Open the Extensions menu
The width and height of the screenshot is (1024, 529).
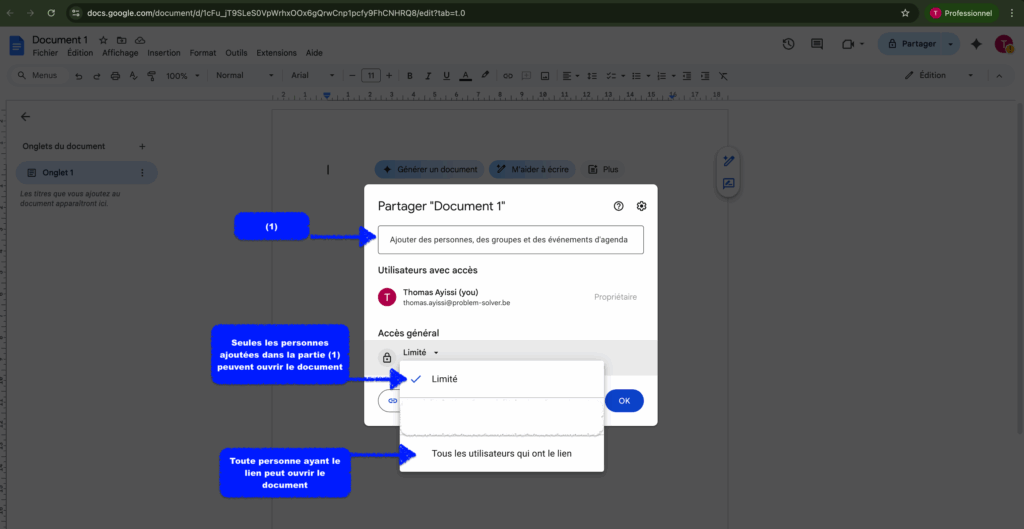pyautogui.click(x=276, y=53)
